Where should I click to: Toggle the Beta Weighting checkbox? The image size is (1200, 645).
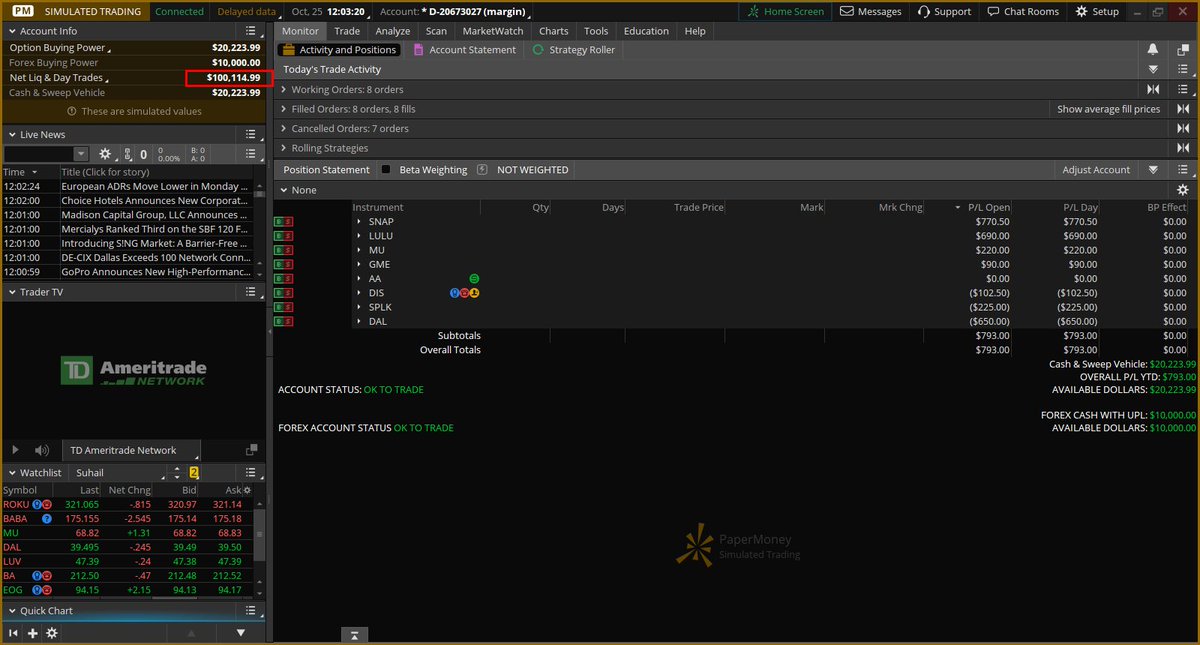[x=386, y=170]
